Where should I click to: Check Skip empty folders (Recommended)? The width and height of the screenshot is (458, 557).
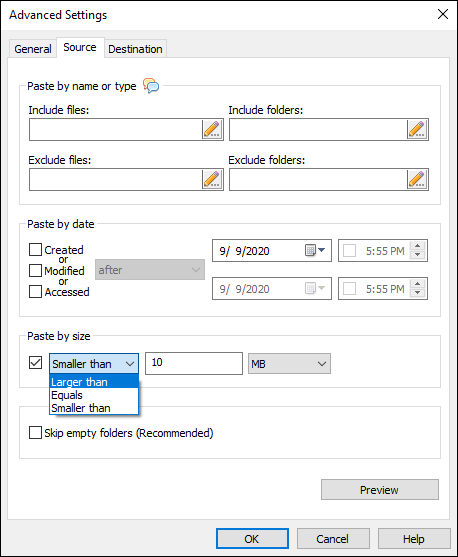(35, 433)
